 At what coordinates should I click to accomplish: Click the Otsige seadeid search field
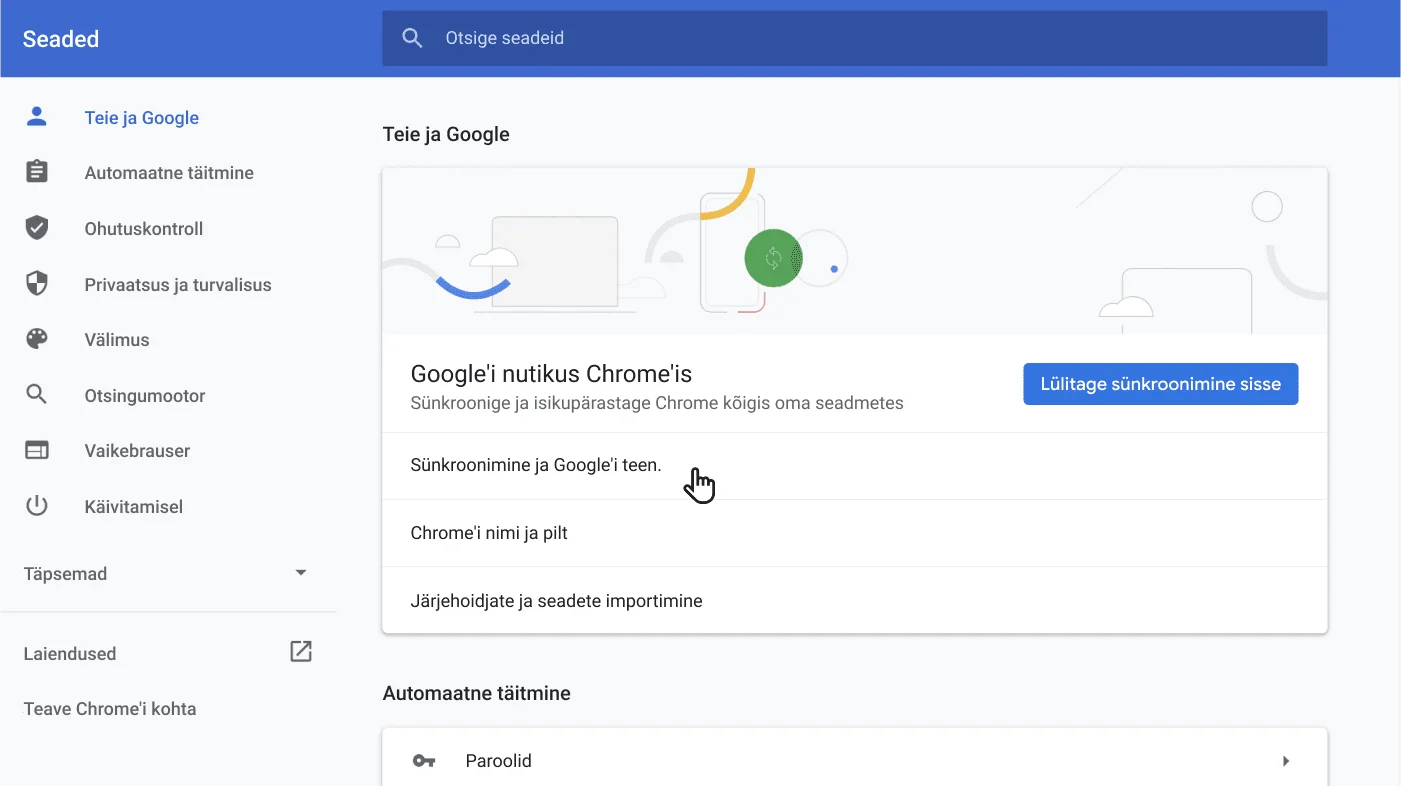(854, 38)
